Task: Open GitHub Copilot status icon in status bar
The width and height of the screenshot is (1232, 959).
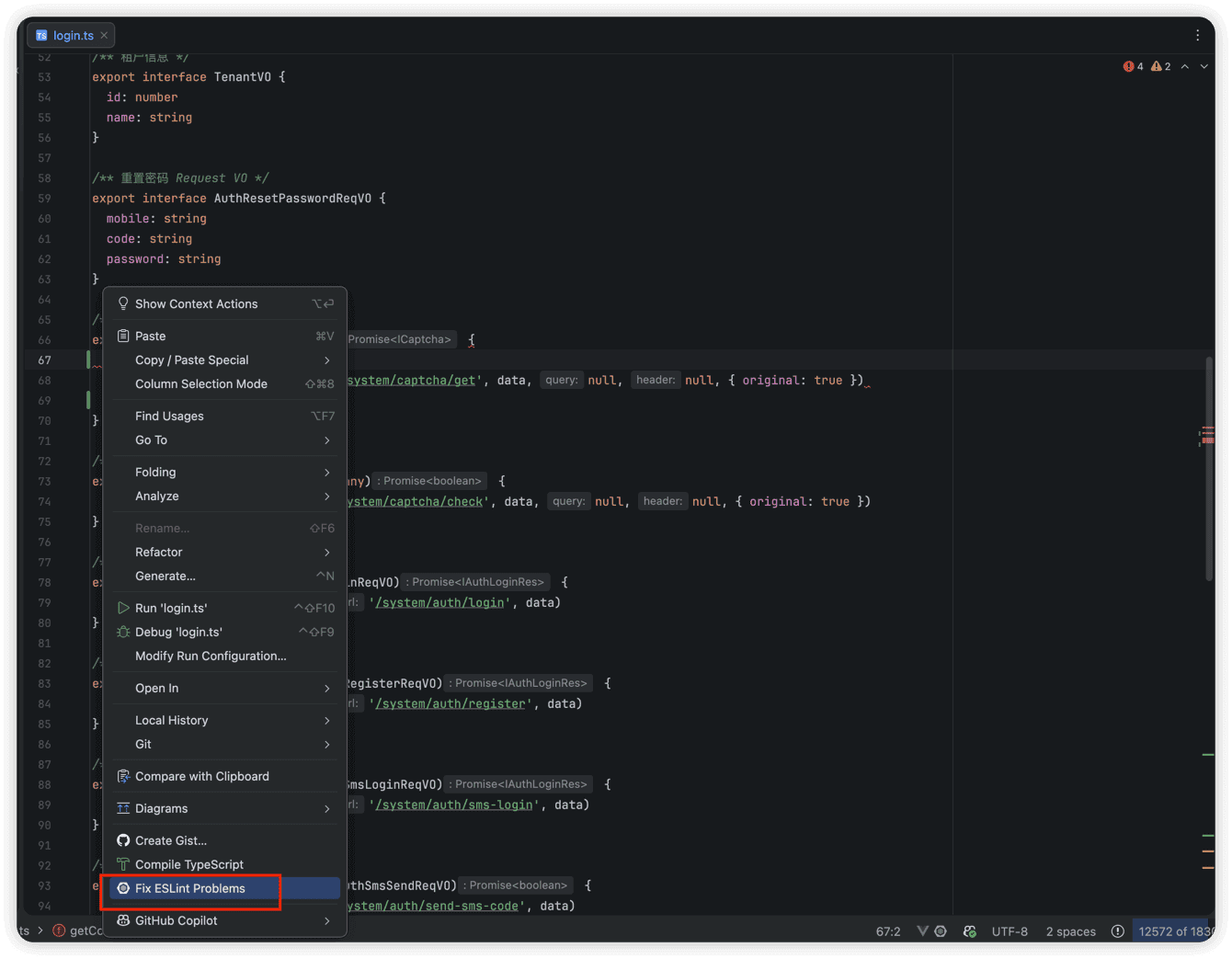Action: coord(970,931)
